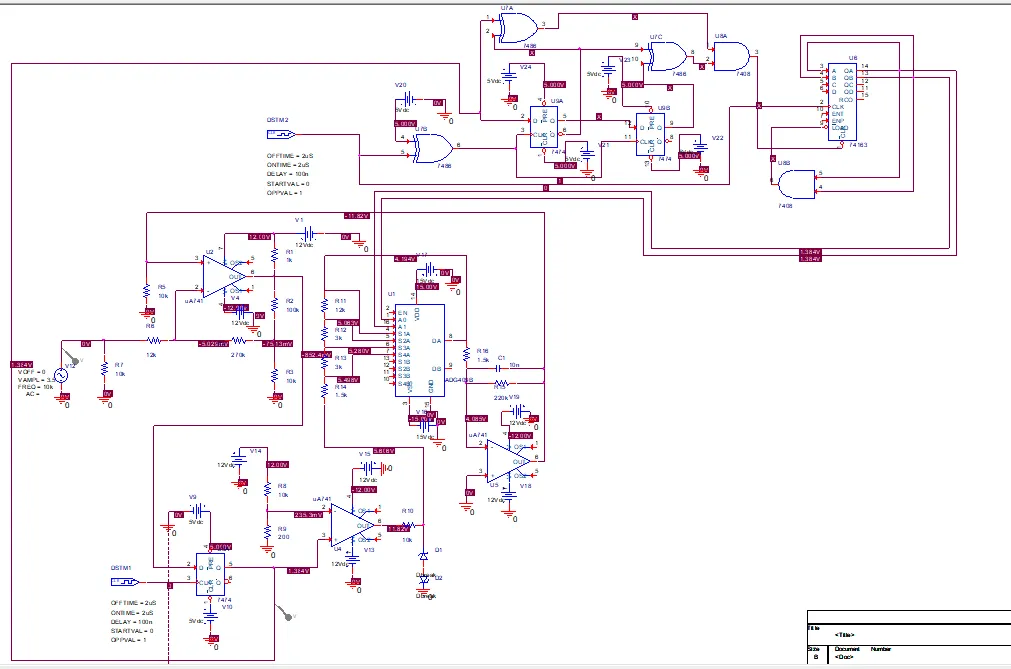Select the 10n capacitor C1
Viewport: 1011px width, 669px height.
[x=497, y=368]
